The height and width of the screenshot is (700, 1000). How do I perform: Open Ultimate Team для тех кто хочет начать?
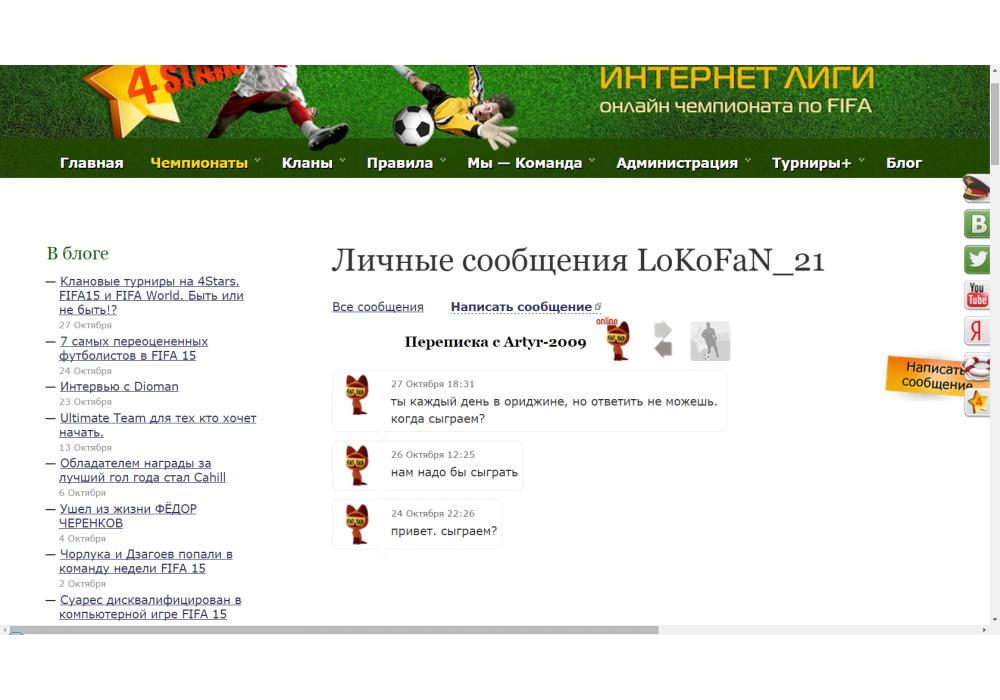coord(158,425)
